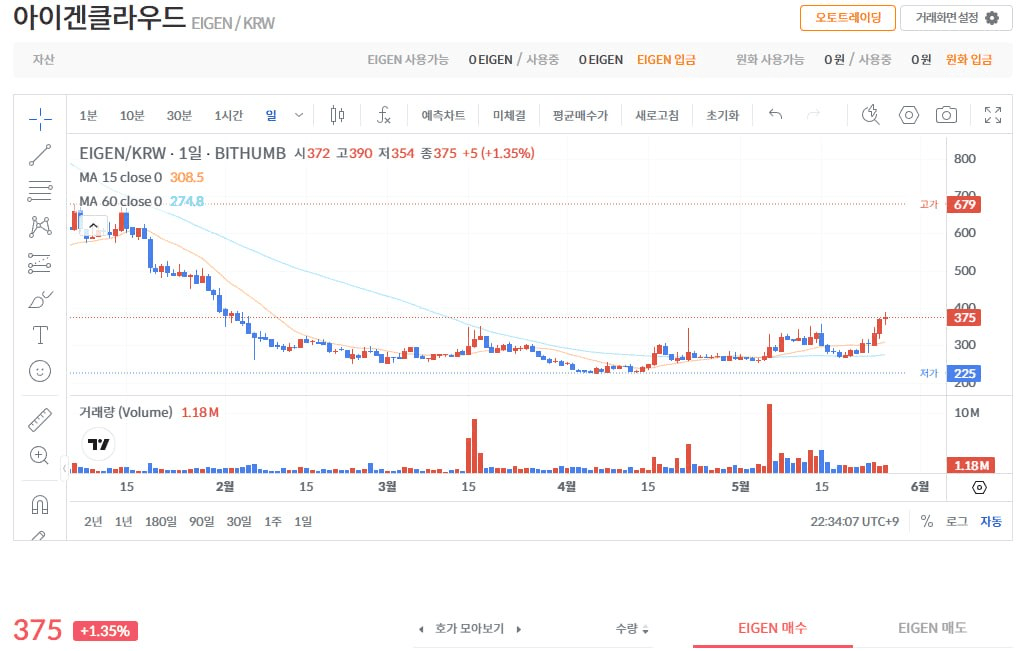Image resolution: width=1023 pixels, height=651 pixels.
Task: Click the 375 current price label on axis
Action: pos(964,318)
